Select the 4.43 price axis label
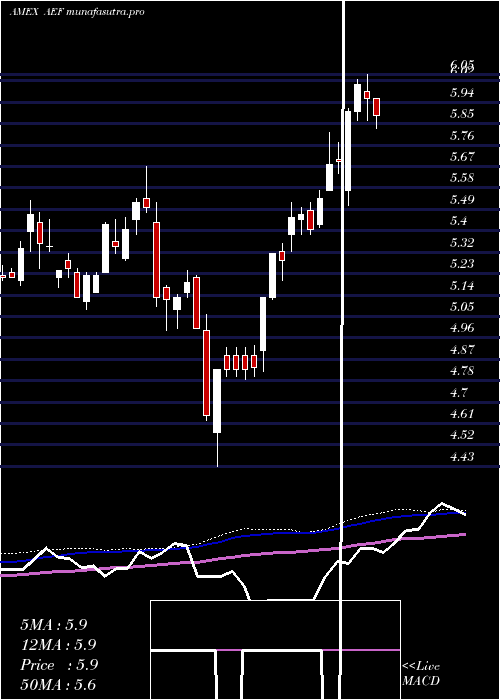The height and width of the screenshot is (700, 500). pyautogui.click(x=462, y=456)
